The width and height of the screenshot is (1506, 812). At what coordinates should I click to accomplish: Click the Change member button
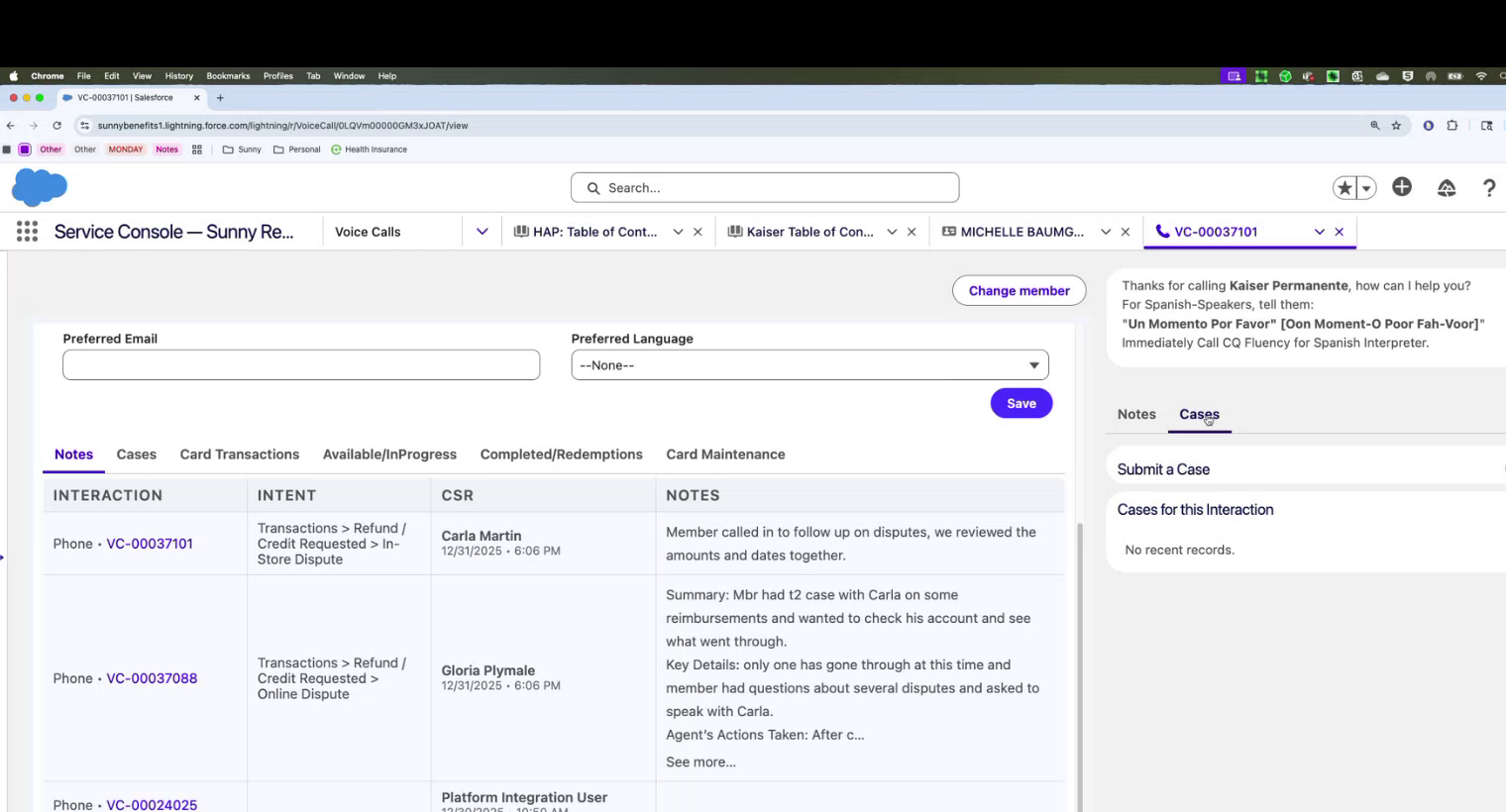[x=1019, y=291]
